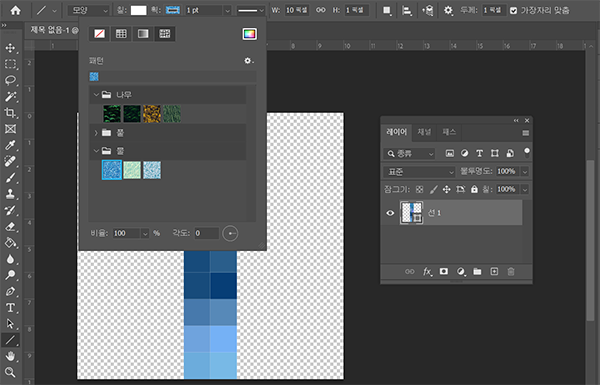The image size is (600, 385).
Task: Open the 종류 layer filter dropdown
Action: pos(409,153)
